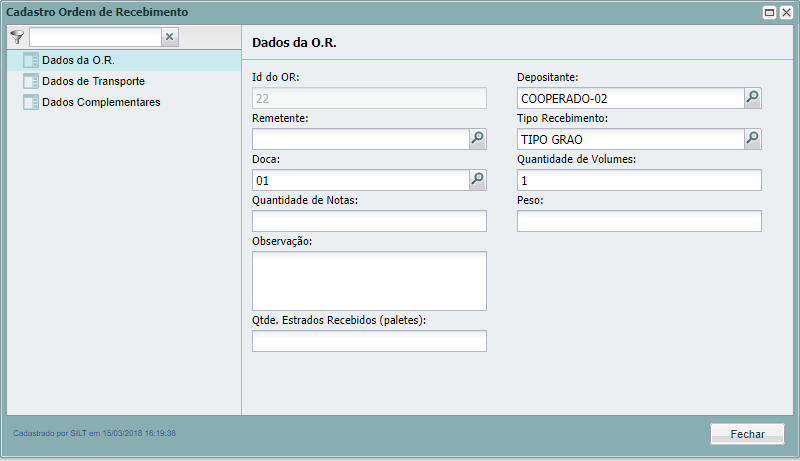Focus the sidebar filter text box

(95, 37)
